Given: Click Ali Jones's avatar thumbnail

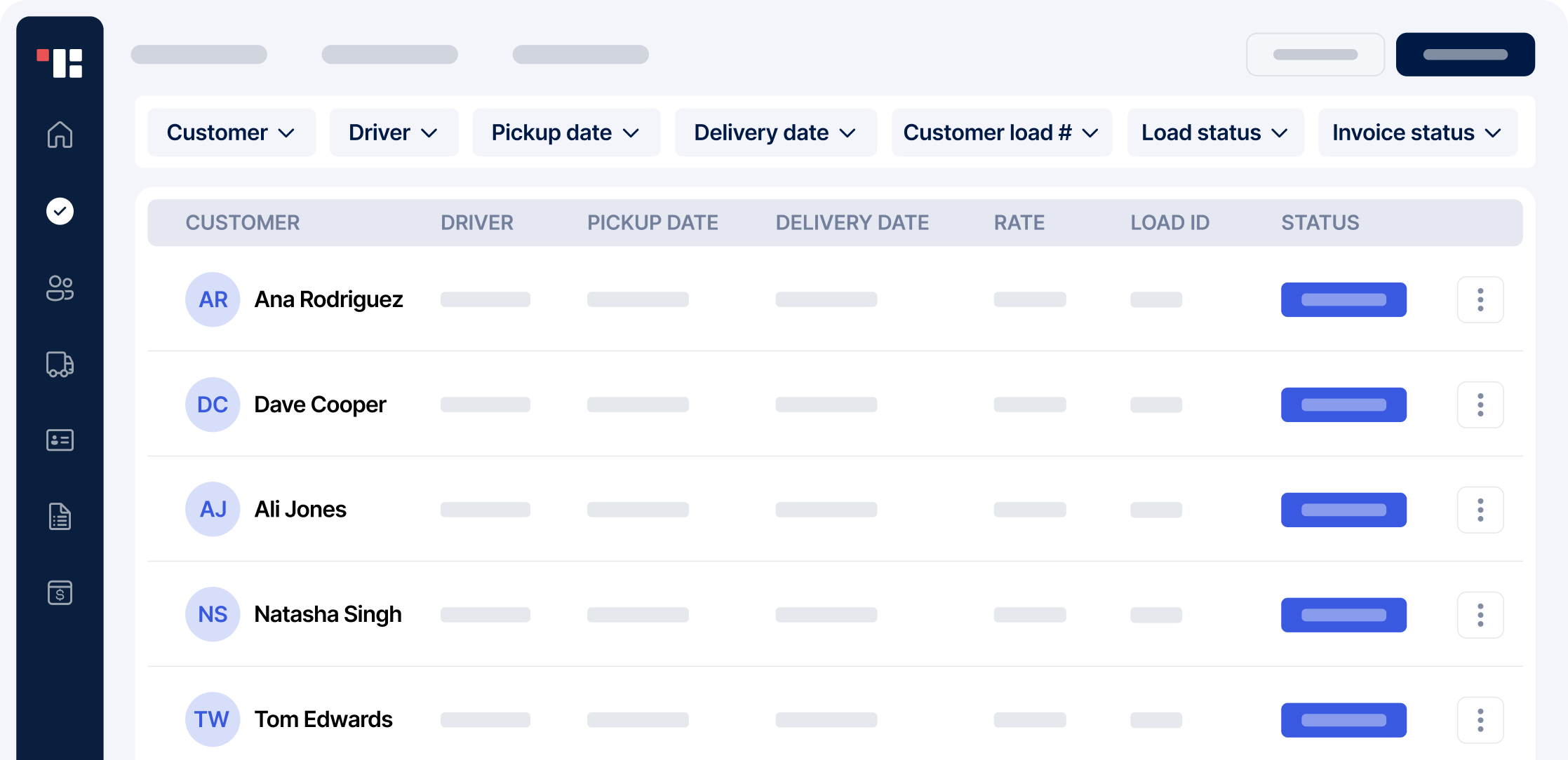Looking at the screenshot, I should [x=212, y=509].
